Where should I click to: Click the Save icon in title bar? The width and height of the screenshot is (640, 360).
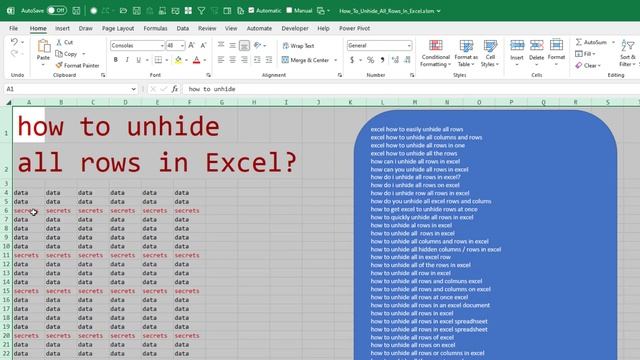coord(76,11)
